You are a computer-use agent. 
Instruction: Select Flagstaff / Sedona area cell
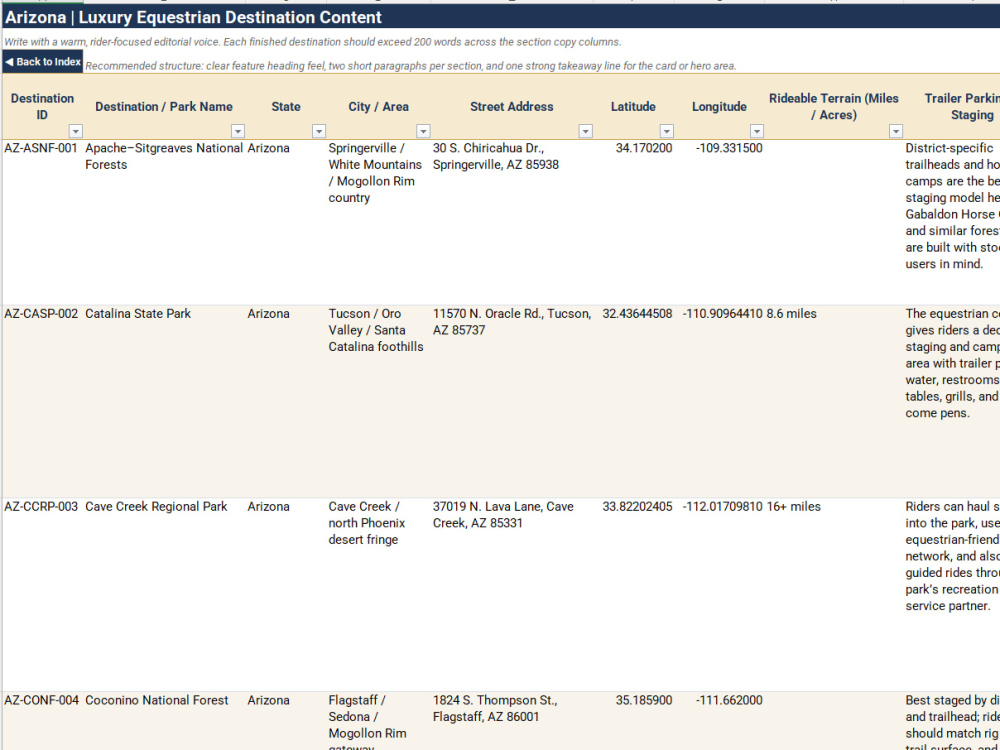tap(379, 721)
